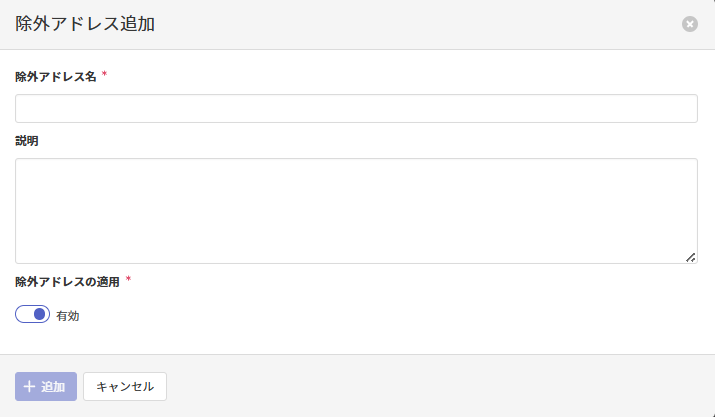The width and height of the screenshot is (715, 417).
Task: Click the 説明 field label
Action: coord(27,141)
